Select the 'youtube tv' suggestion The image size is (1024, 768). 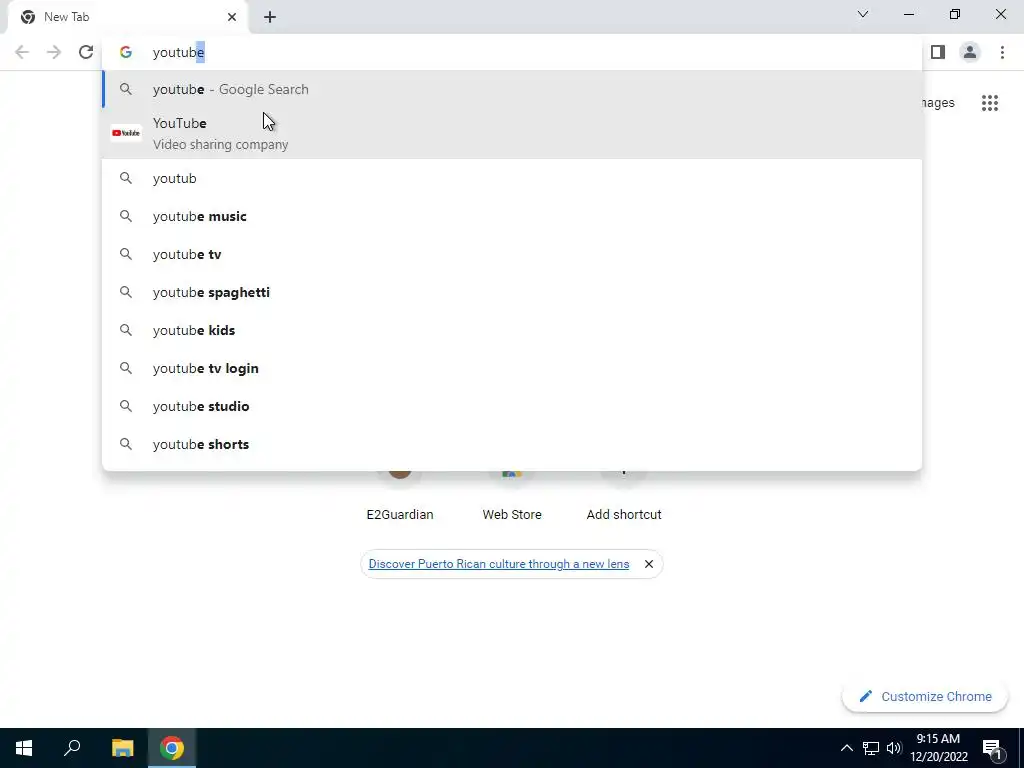512,254
